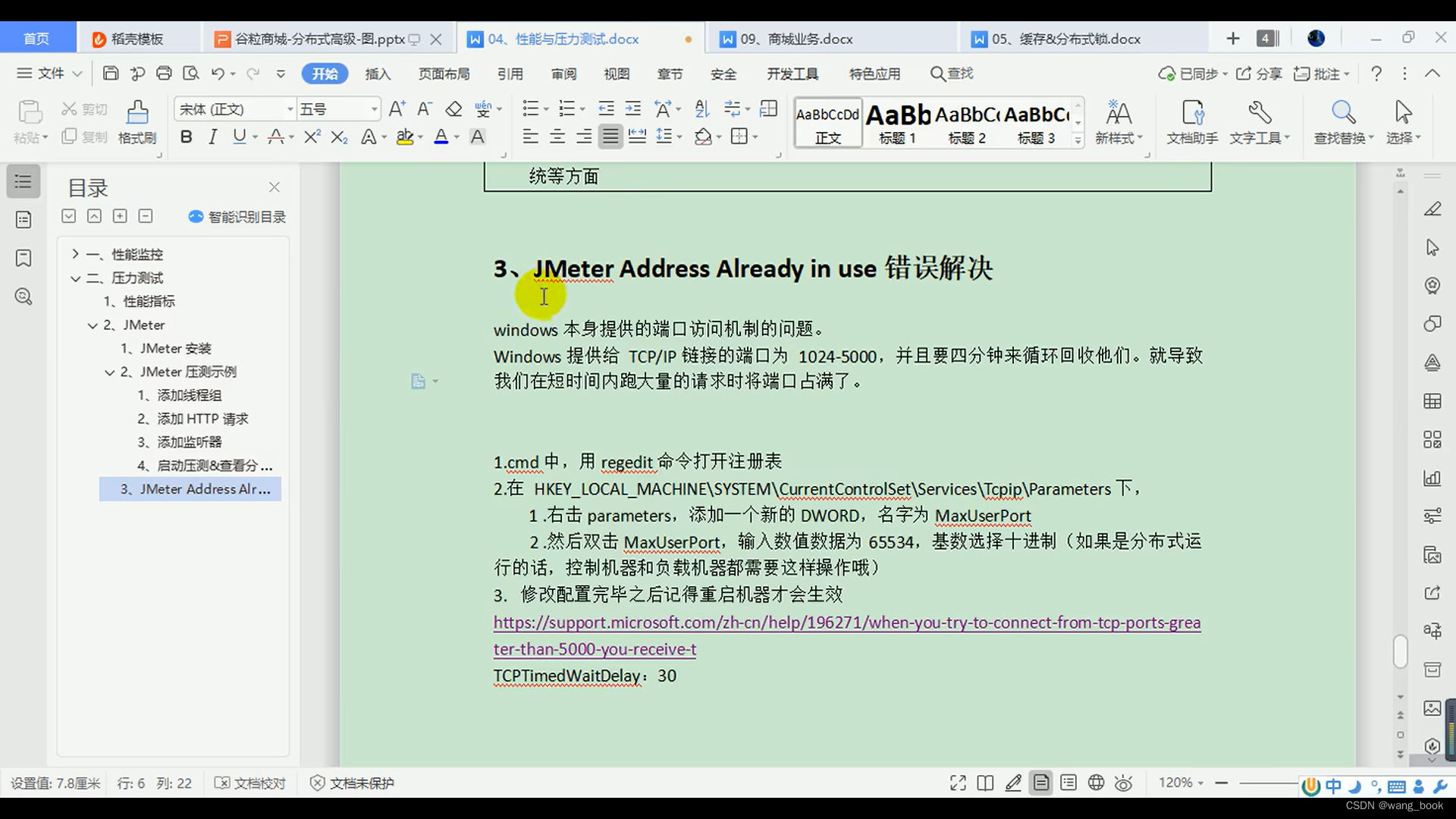Open bookmark icon in left sidebar
Screen dimensions: 1456x819
pos(24,258)
